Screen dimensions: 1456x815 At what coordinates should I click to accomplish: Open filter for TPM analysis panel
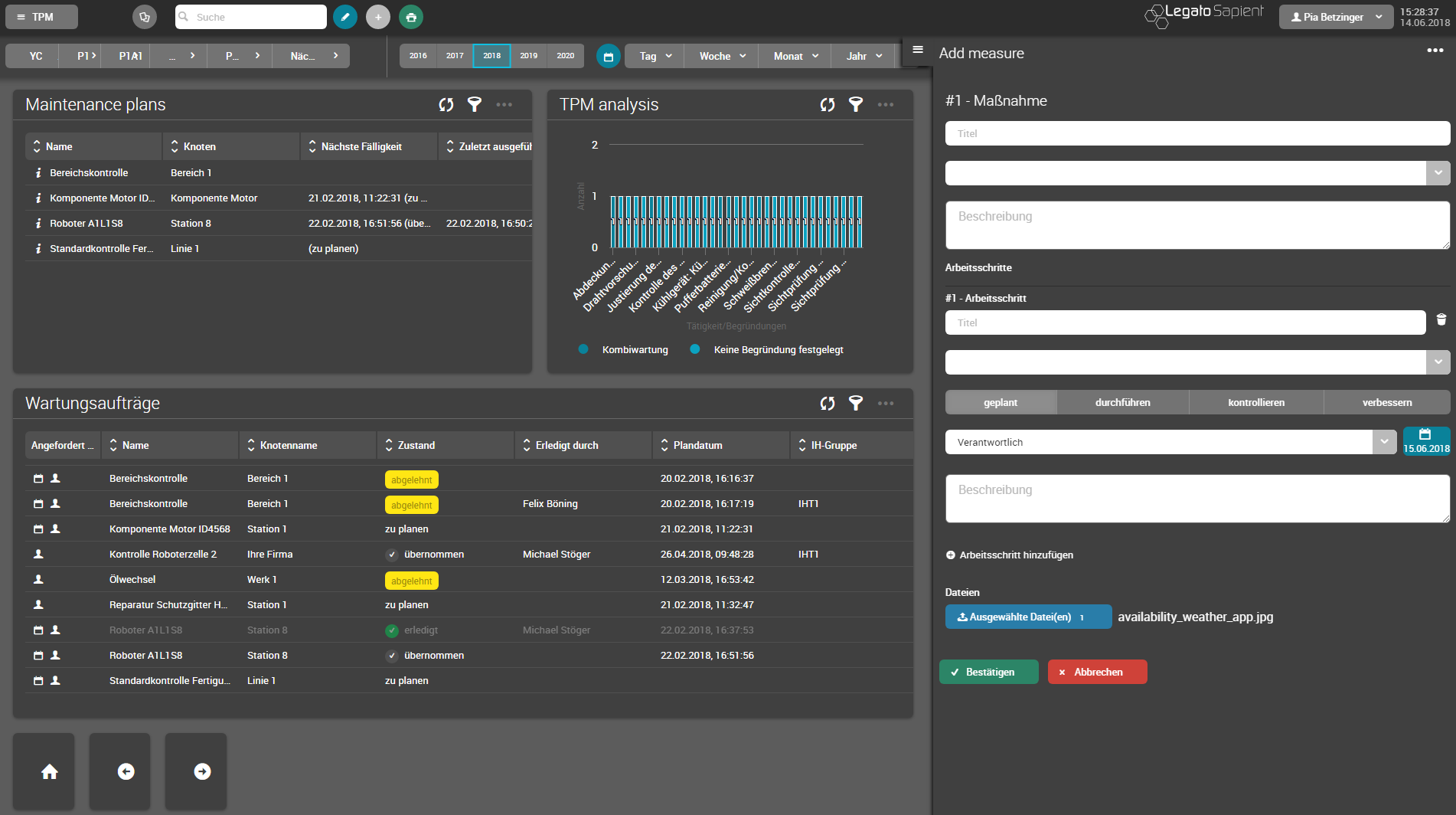coord(856,105)
